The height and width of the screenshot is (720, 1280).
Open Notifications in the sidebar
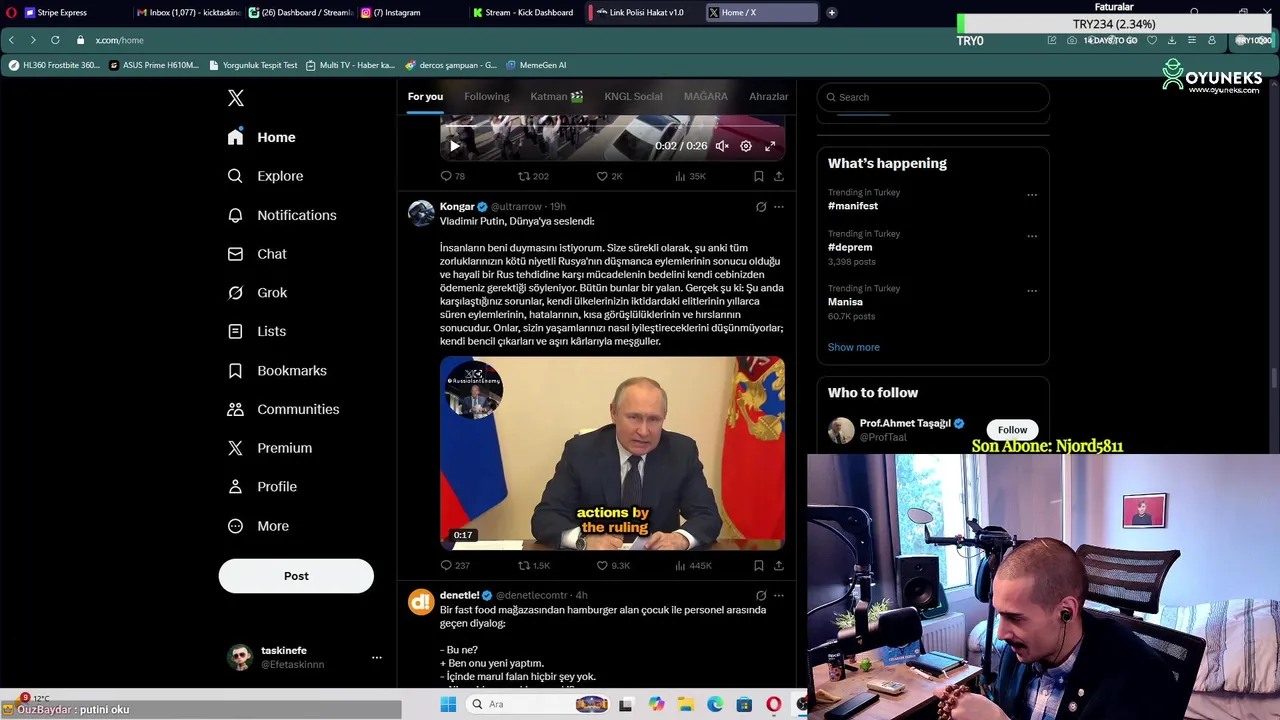pos(282,215)
